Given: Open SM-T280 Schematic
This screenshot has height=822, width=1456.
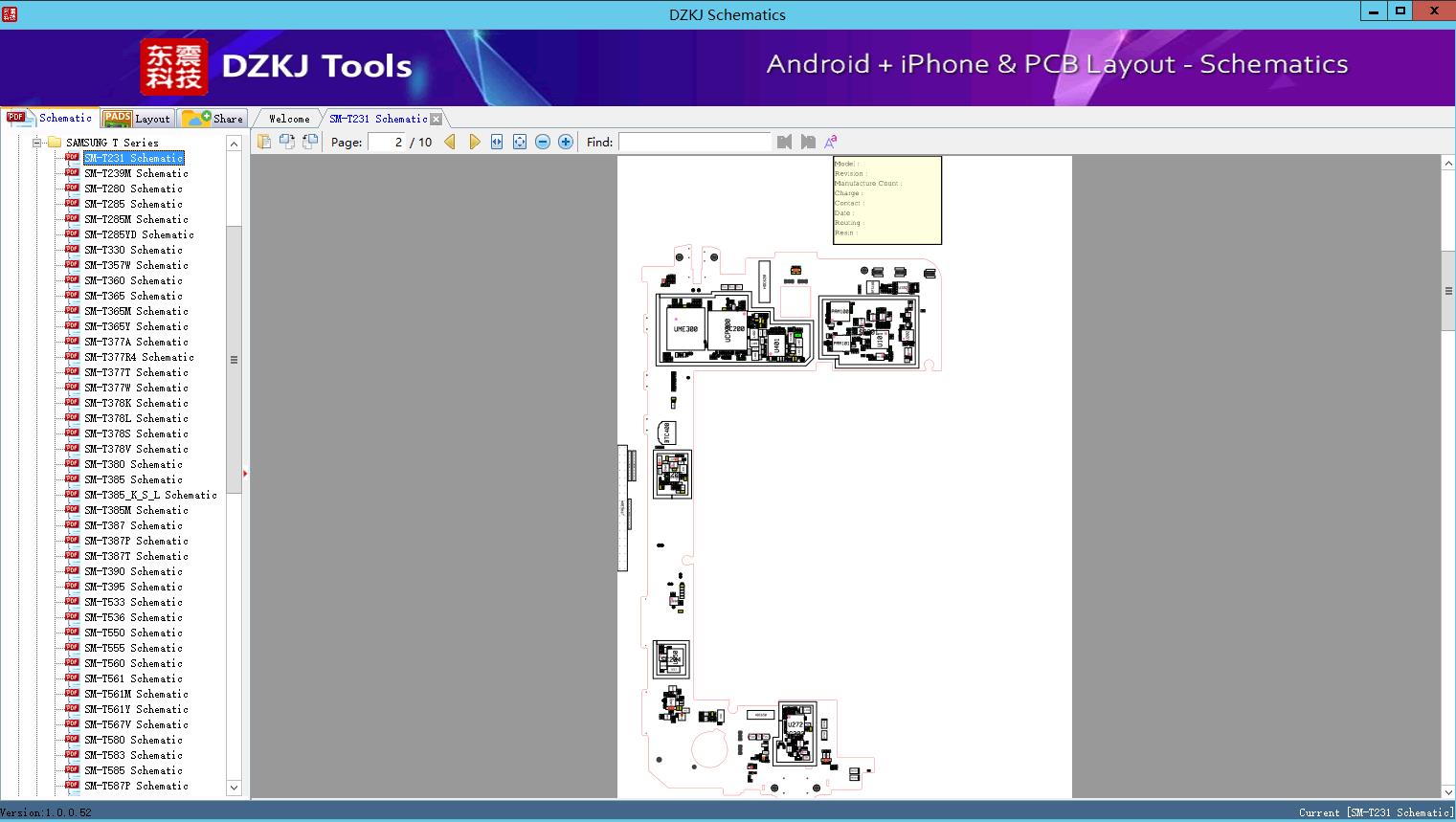Looking at the screenshot, I should pos(133,189).
